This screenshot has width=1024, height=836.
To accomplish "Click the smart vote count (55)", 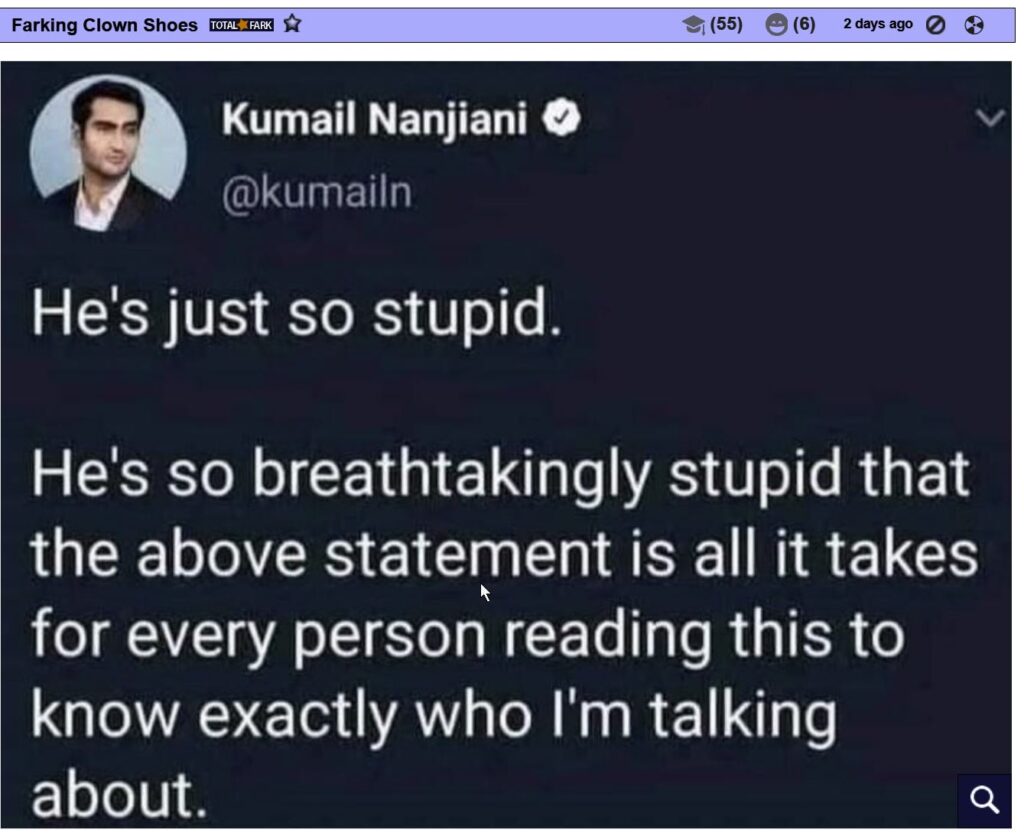I will [x=726, y=25].
